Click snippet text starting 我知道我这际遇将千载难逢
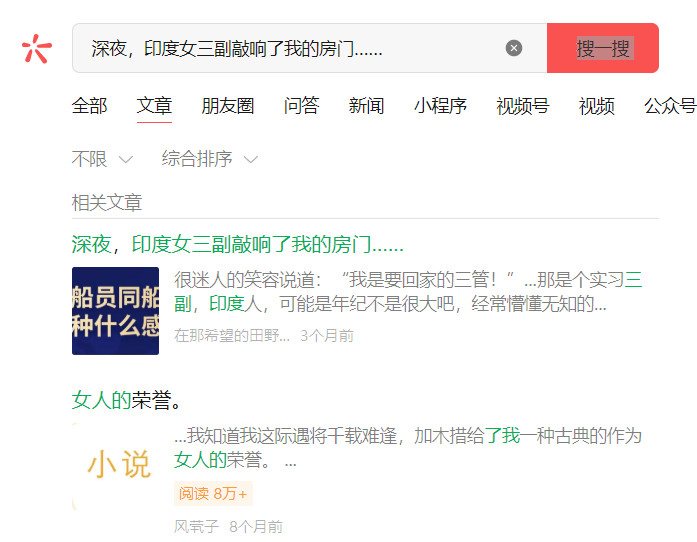The image size is (697, 542). pos(408,447)
